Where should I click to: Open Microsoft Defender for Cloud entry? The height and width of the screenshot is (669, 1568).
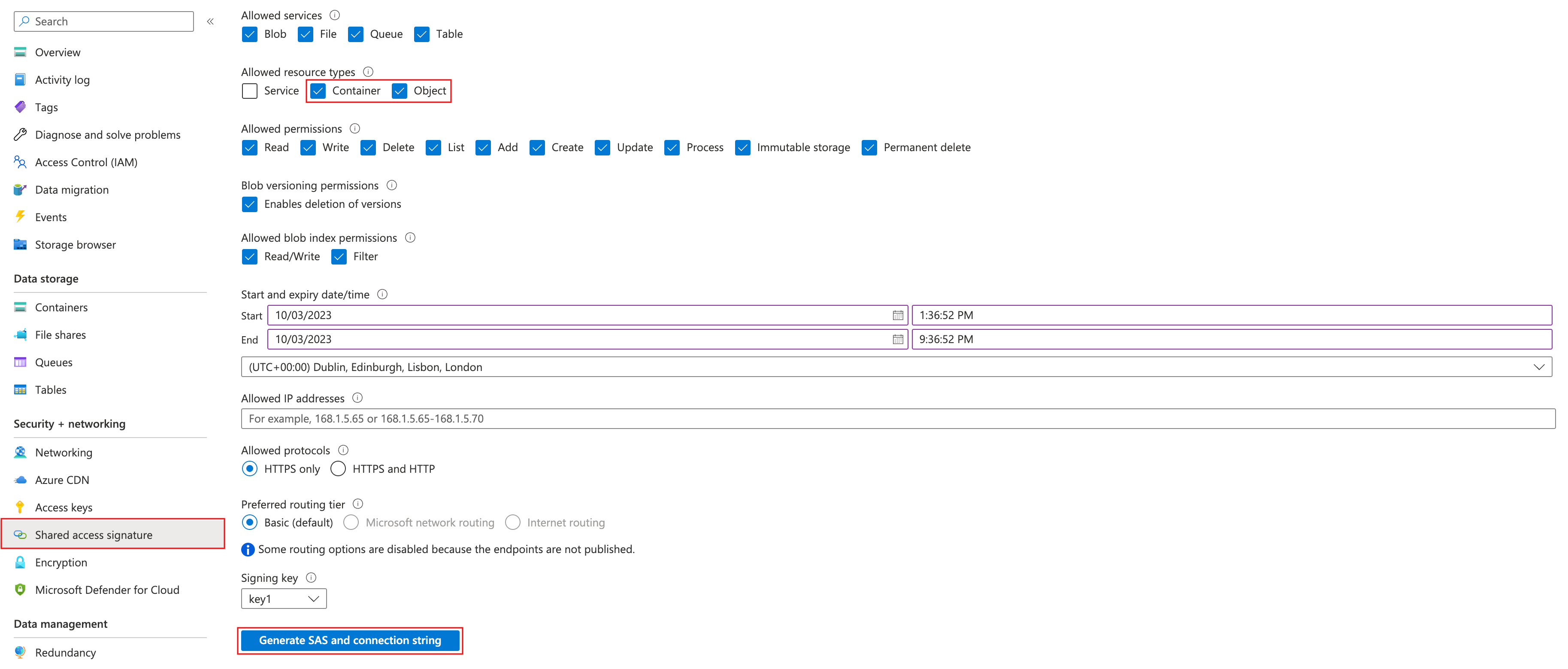(107, 589)
